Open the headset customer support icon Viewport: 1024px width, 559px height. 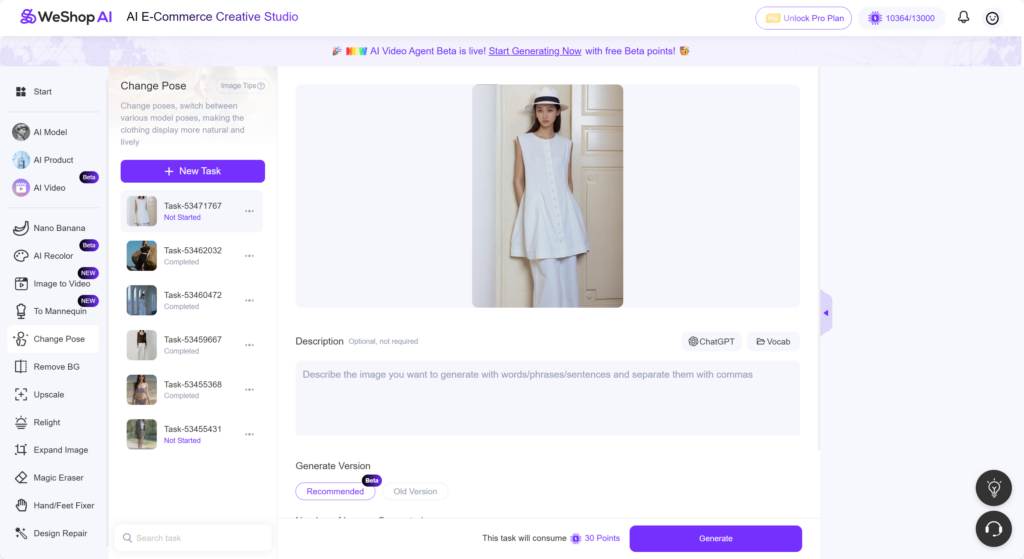coord(993,528)
